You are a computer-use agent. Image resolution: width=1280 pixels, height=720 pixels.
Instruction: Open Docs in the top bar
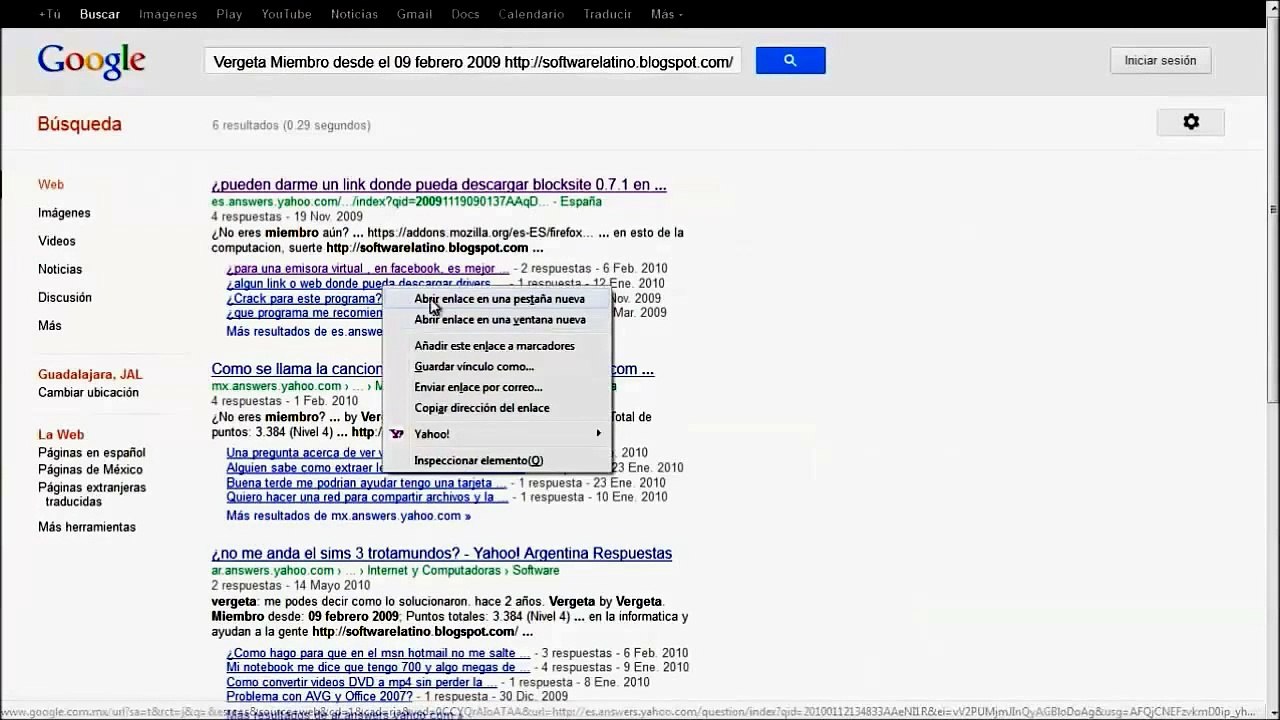(x=465, y=14)
